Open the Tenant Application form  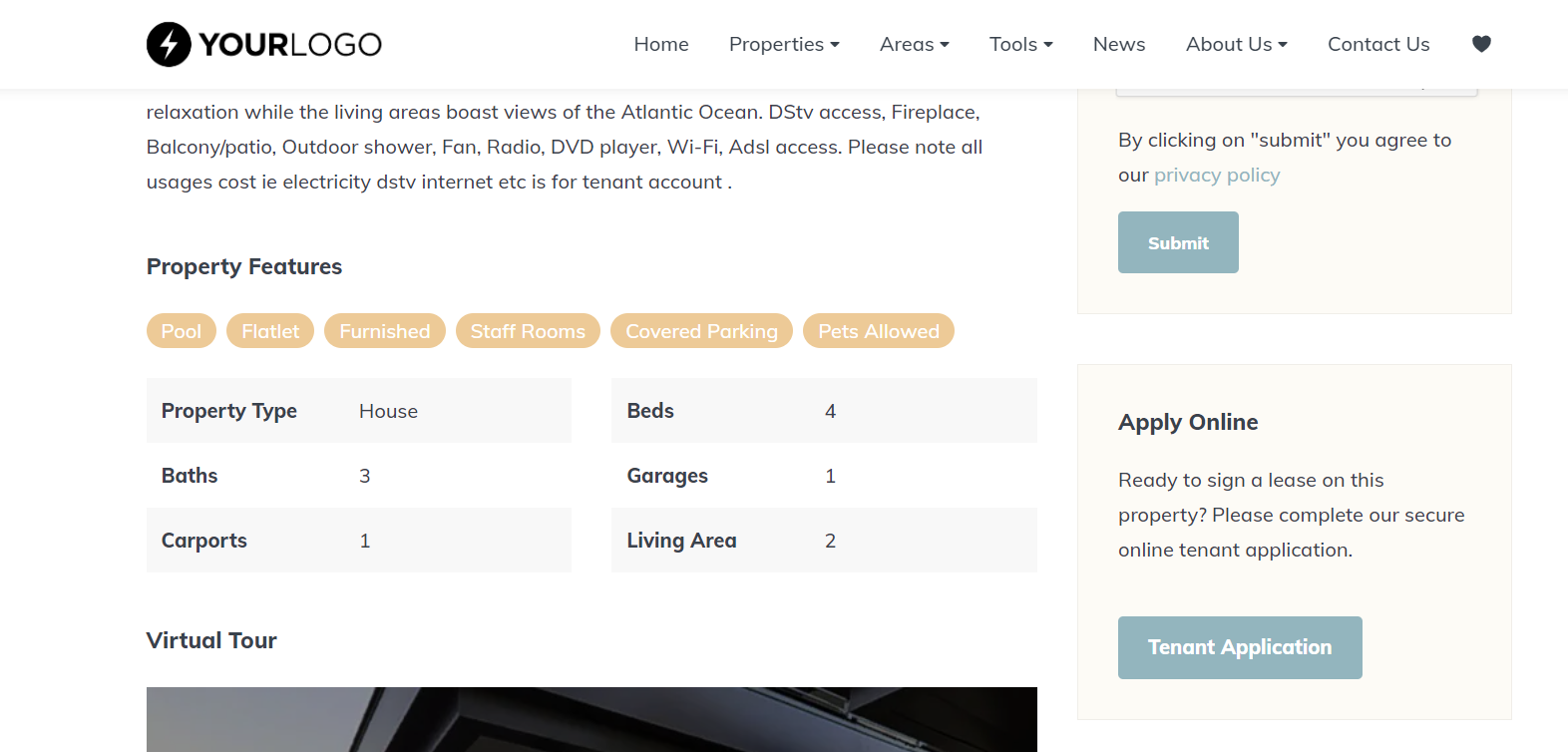[x=1240, y=647]
